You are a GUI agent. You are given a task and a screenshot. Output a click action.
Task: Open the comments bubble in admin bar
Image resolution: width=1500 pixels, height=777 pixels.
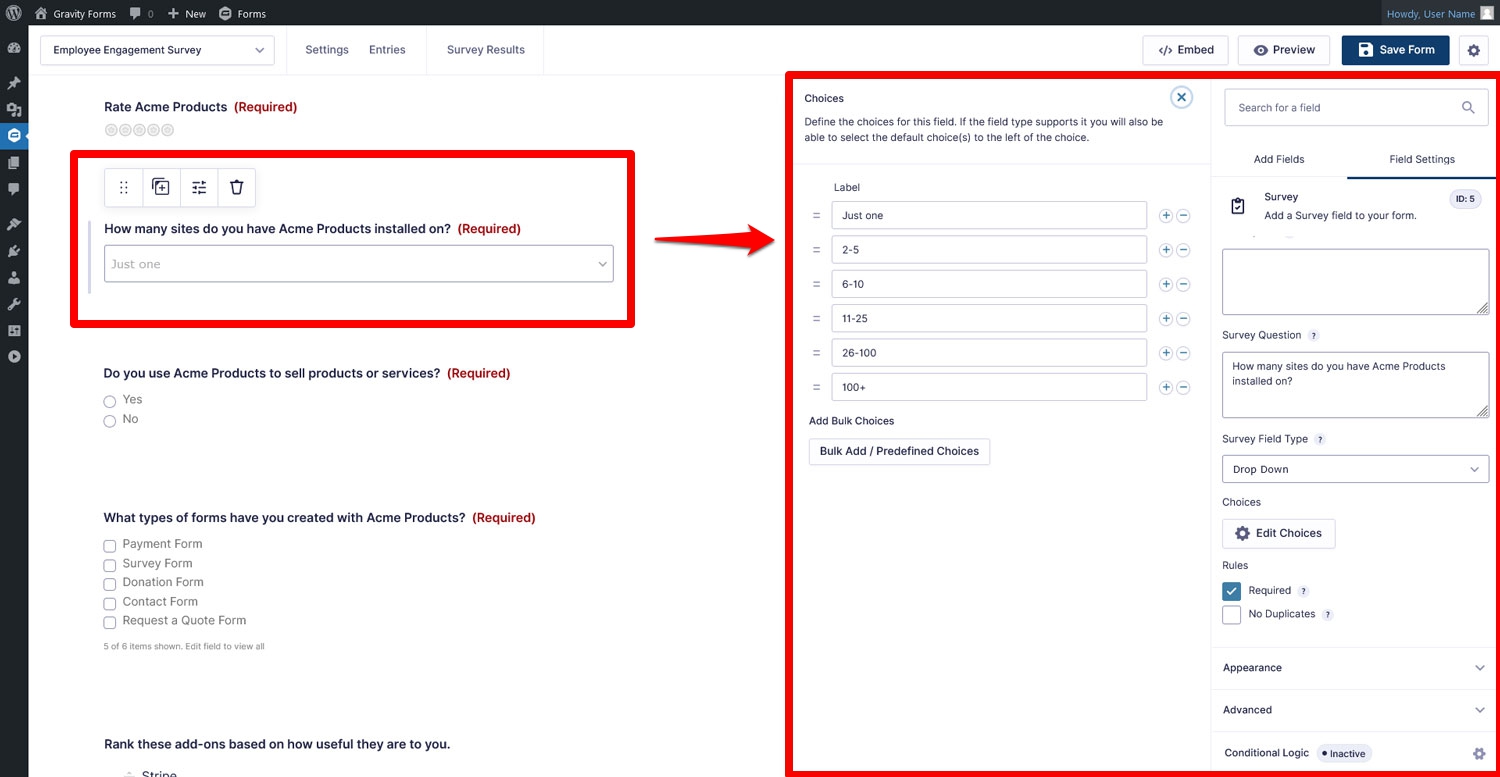(141, 14)
